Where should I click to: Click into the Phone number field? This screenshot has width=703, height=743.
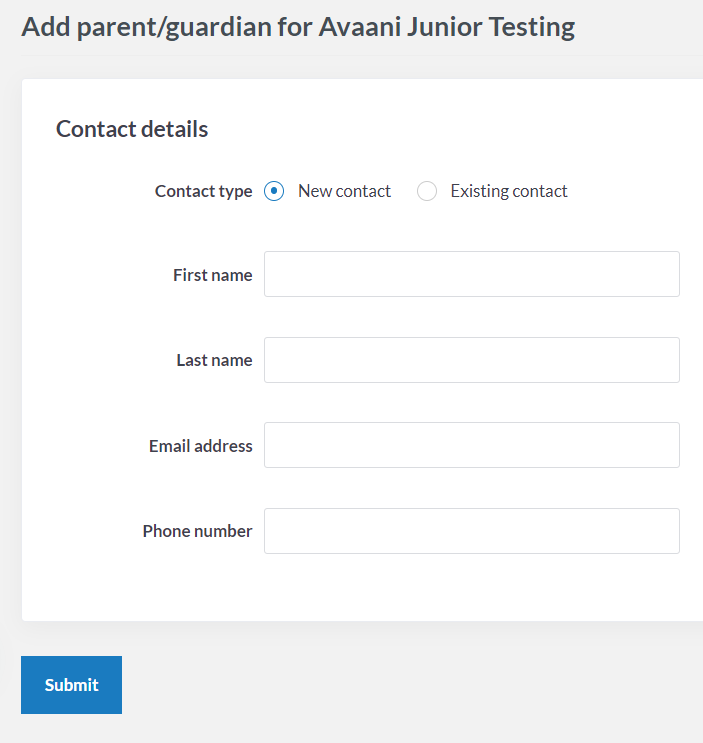471,531
